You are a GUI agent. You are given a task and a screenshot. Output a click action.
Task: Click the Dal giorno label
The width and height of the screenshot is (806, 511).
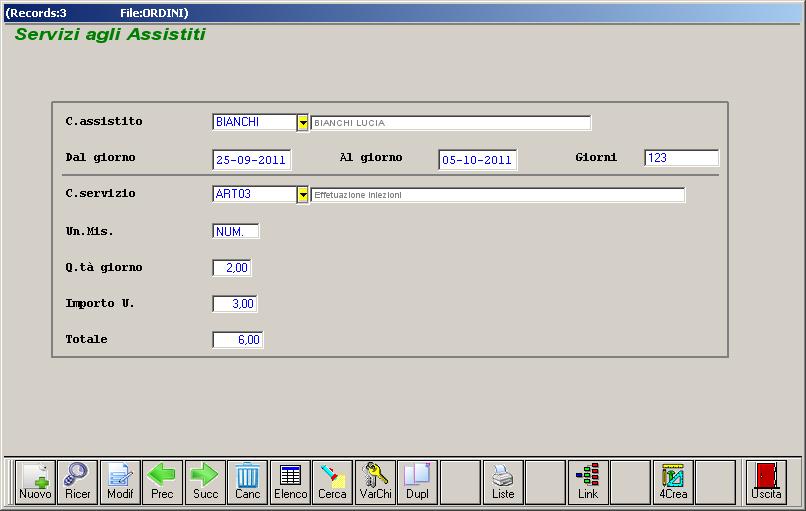(100, 158)
